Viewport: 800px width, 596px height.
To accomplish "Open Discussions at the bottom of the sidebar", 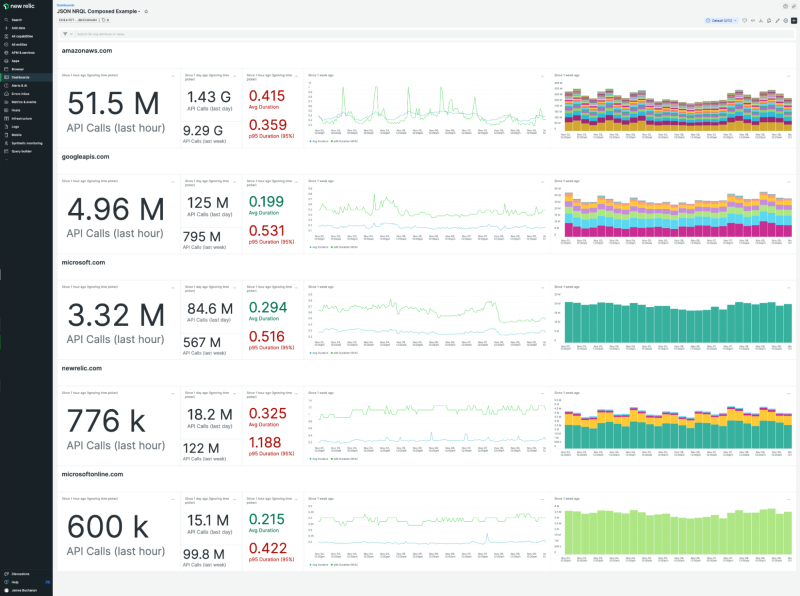I will (20, 575).
